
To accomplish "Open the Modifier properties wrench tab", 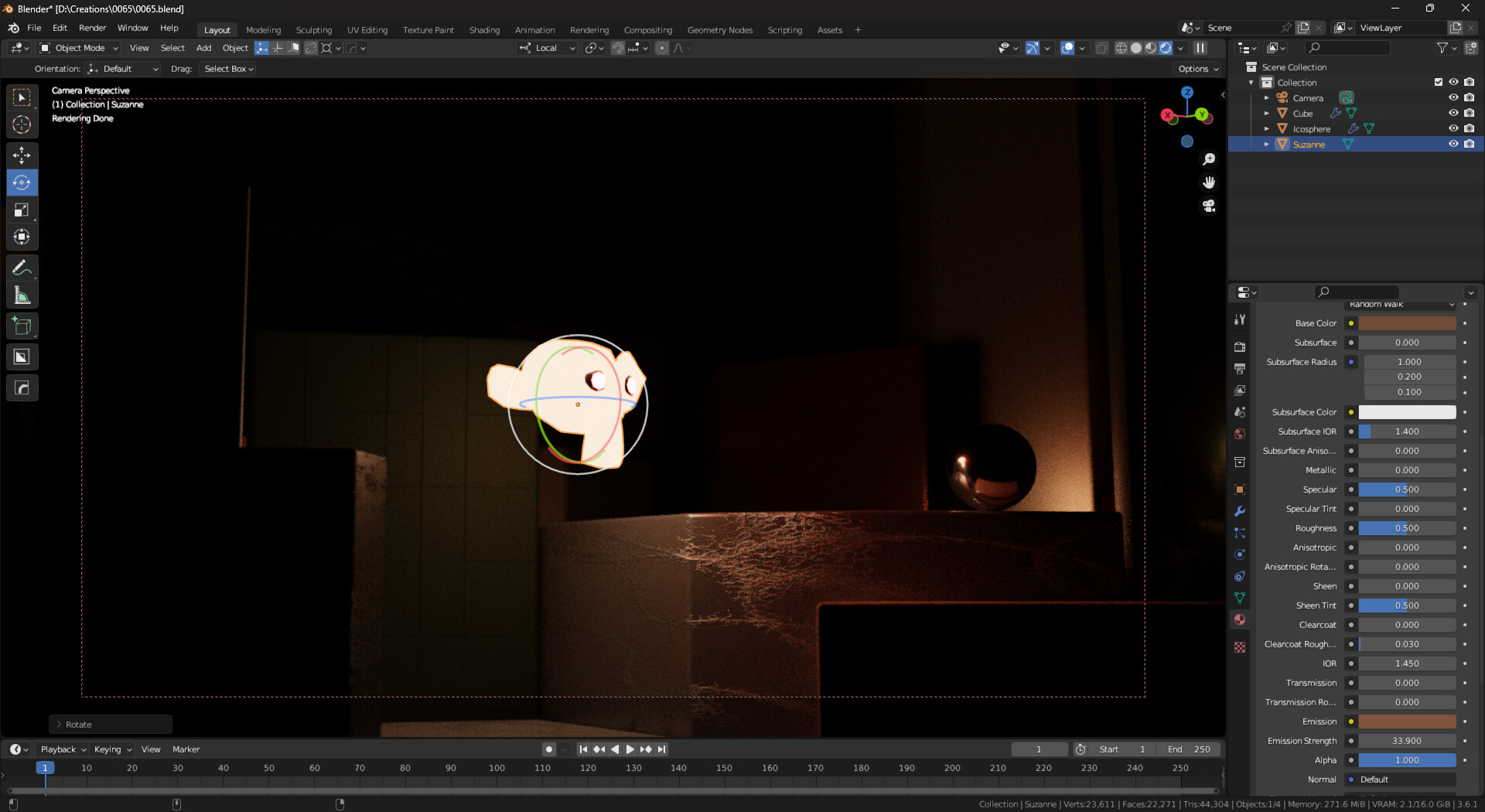I will tap(1240, 511).
